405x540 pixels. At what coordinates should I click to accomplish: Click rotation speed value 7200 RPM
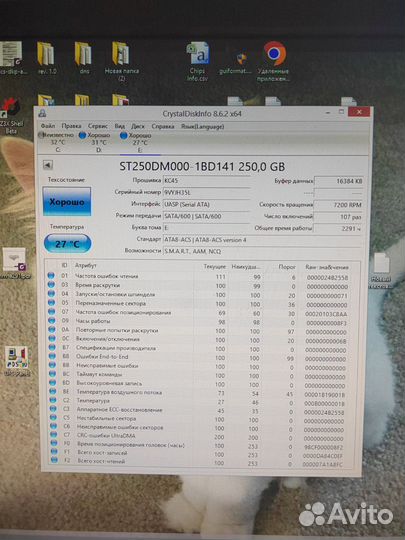(x=339, y=205)
